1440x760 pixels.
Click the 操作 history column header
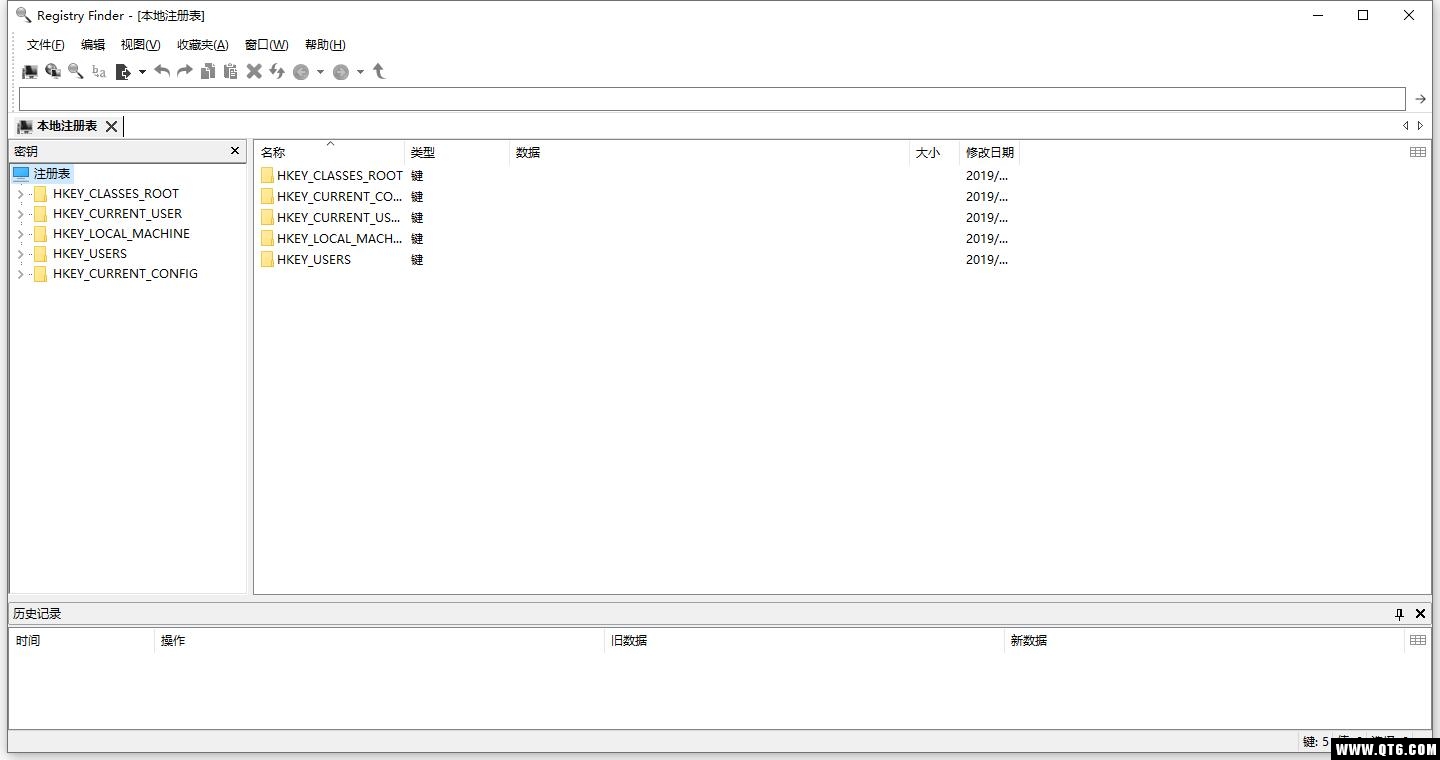tap(380, 641)
